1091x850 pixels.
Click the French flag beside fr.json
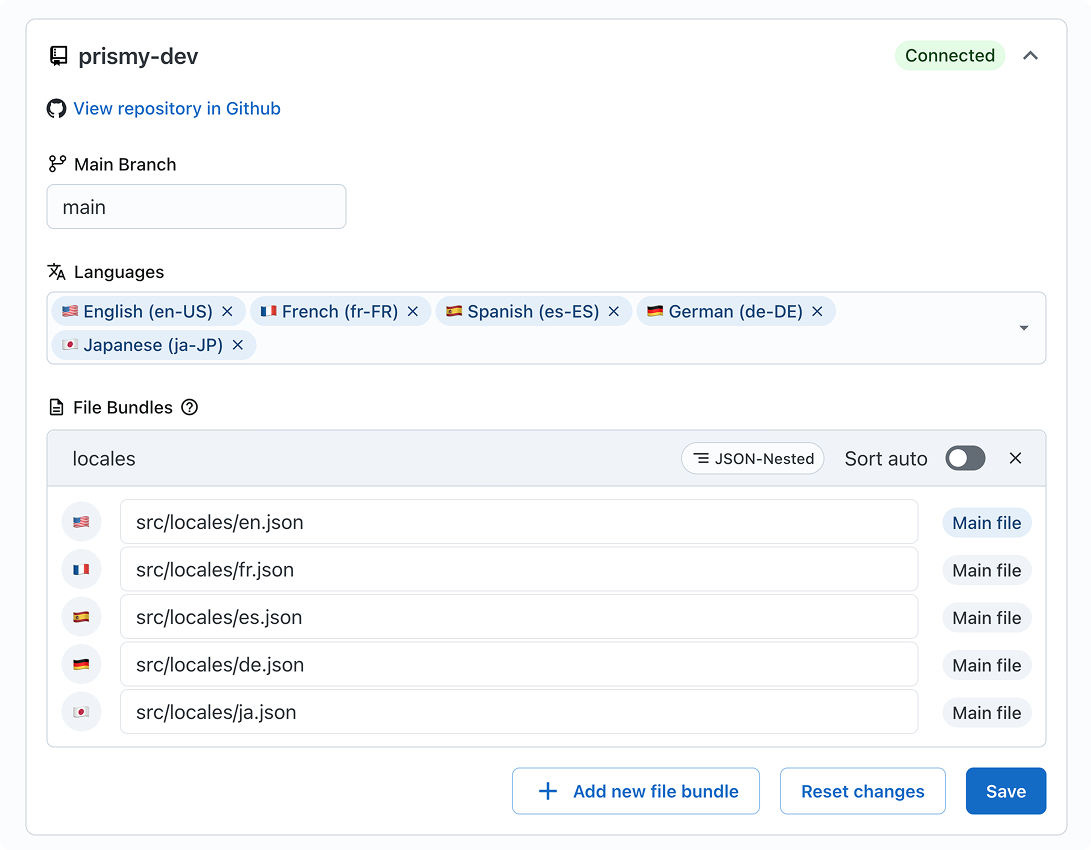[x=81, y=570]
